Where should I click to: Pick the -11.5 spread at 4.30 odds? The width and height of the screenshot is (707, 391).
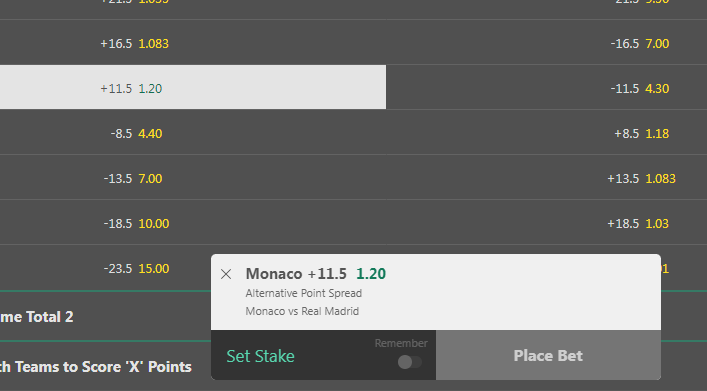click(546, 87)
